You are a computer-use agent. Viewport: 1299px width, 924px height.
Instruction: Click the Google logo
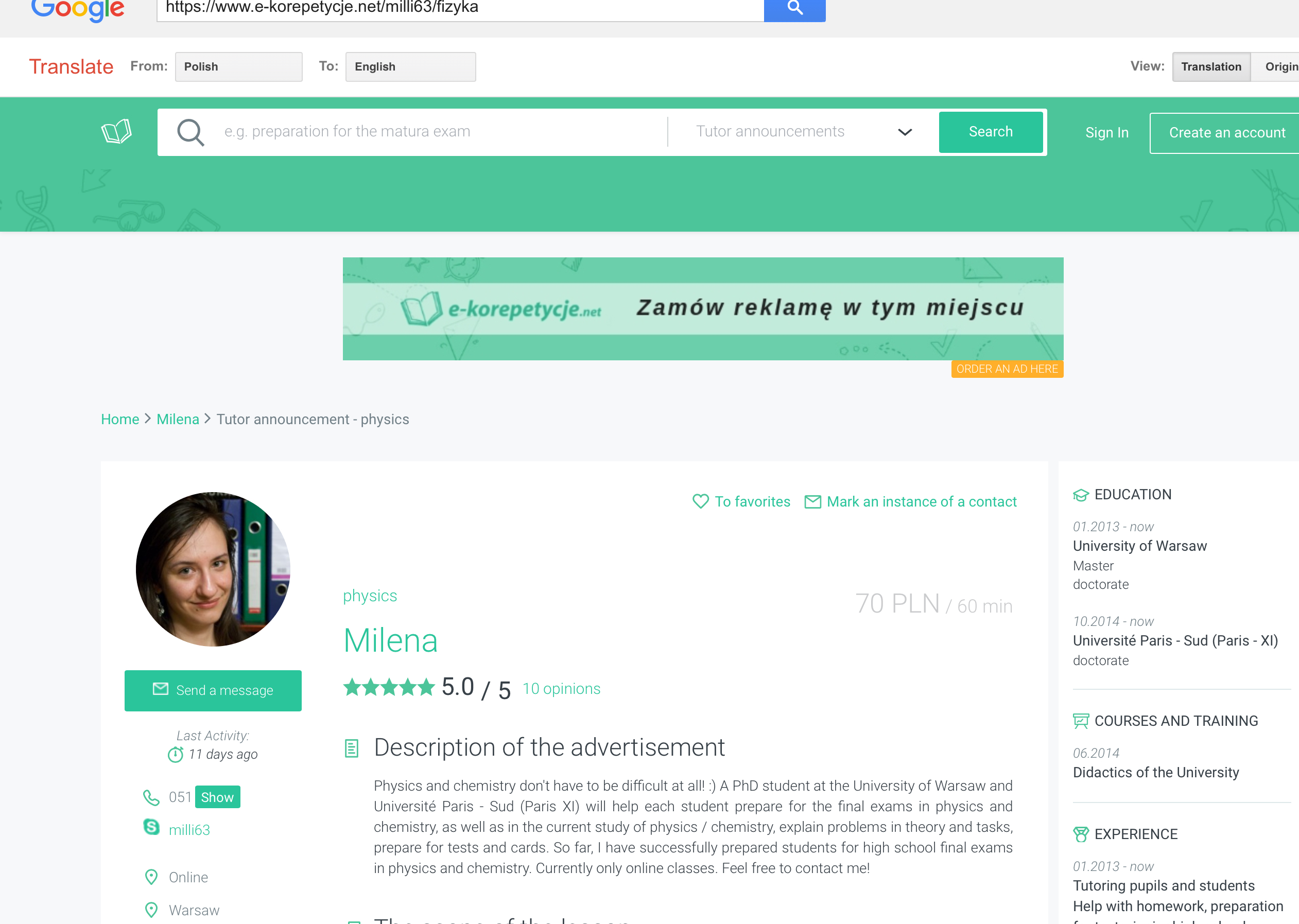[x=78, y=10]
